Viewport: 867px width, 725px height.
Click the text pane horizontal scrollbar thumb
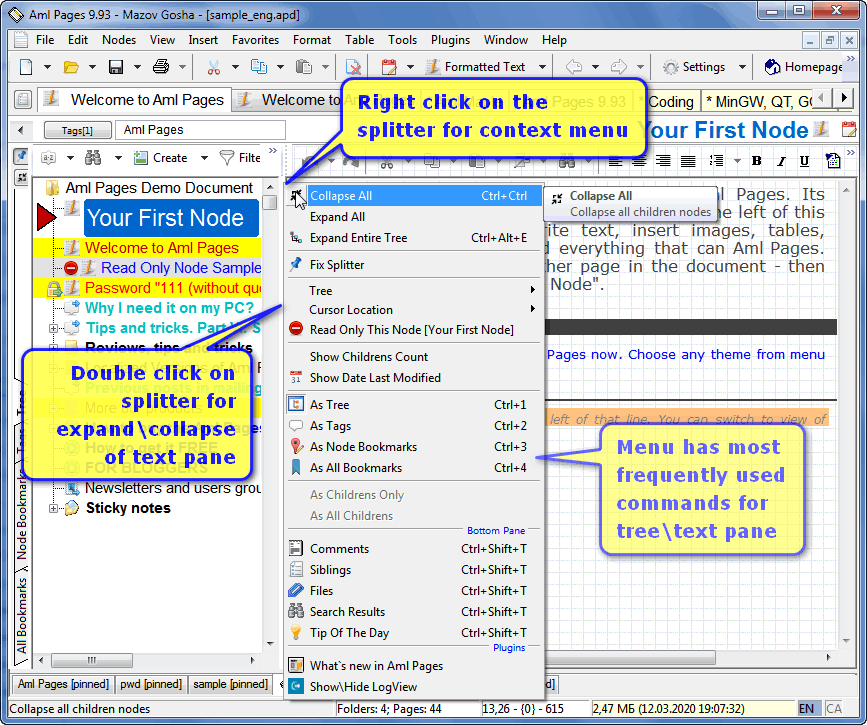pos(630,658)
